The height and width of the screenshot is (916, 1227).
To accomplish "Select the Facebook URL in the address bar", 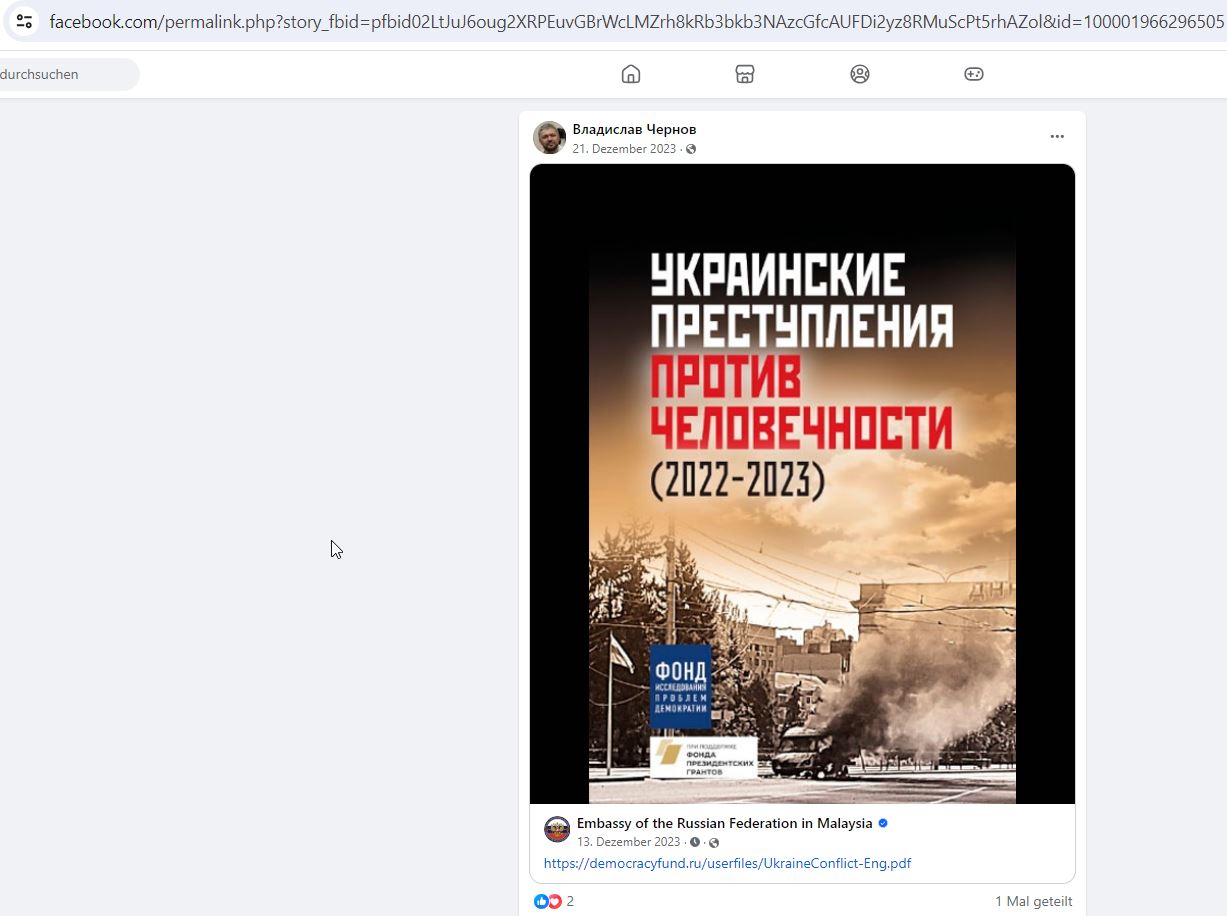I will pos(637,21).
